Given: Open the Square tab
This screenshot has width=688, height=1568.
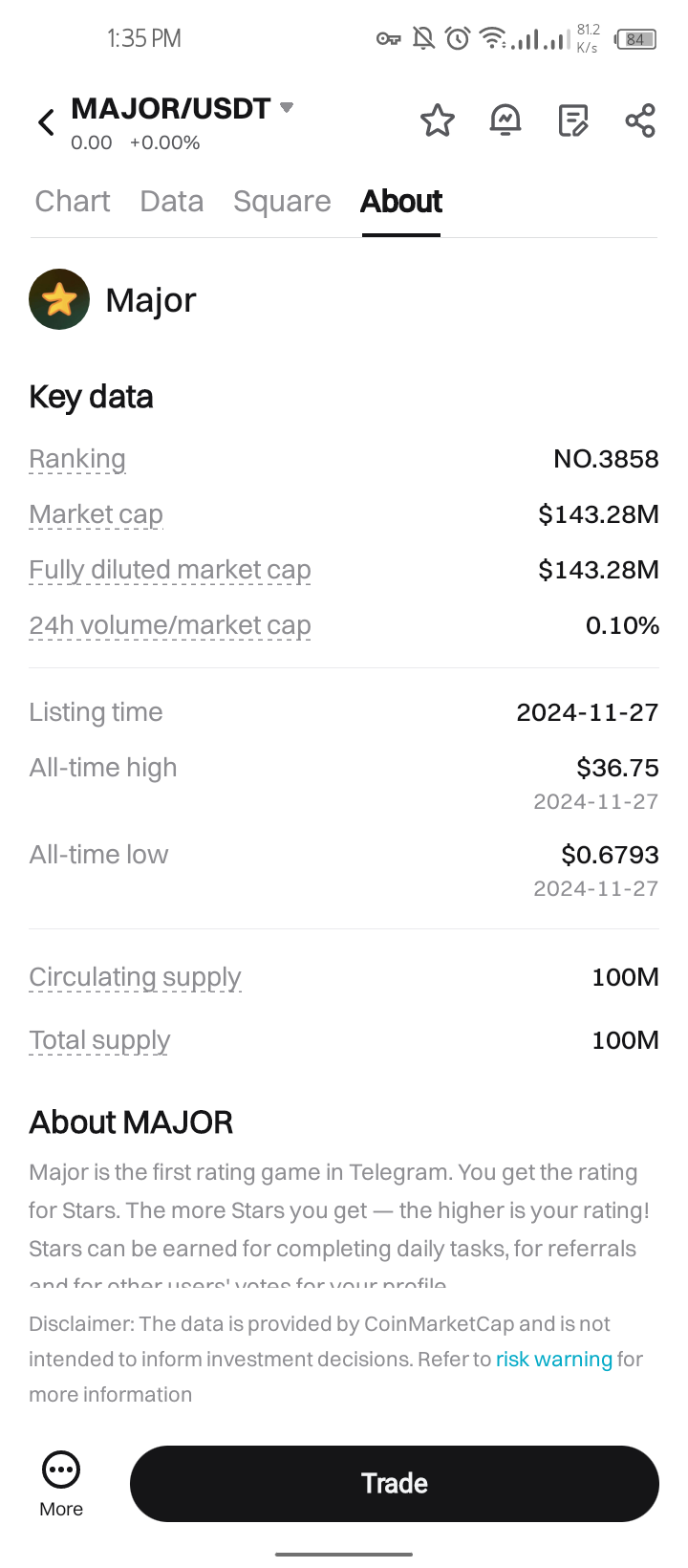Looking at the screenshot, I should click(x=282, y=202).
